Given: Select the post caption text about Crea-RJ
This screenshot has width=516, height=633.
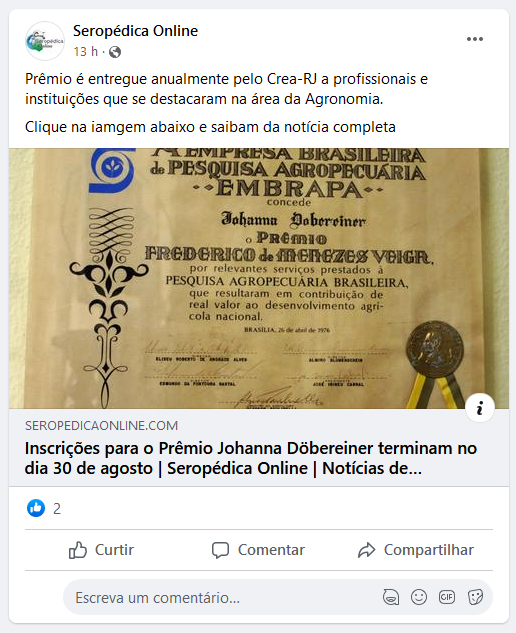Looking at the screenshot, I should pyautogui.click(x=226, y=89).
